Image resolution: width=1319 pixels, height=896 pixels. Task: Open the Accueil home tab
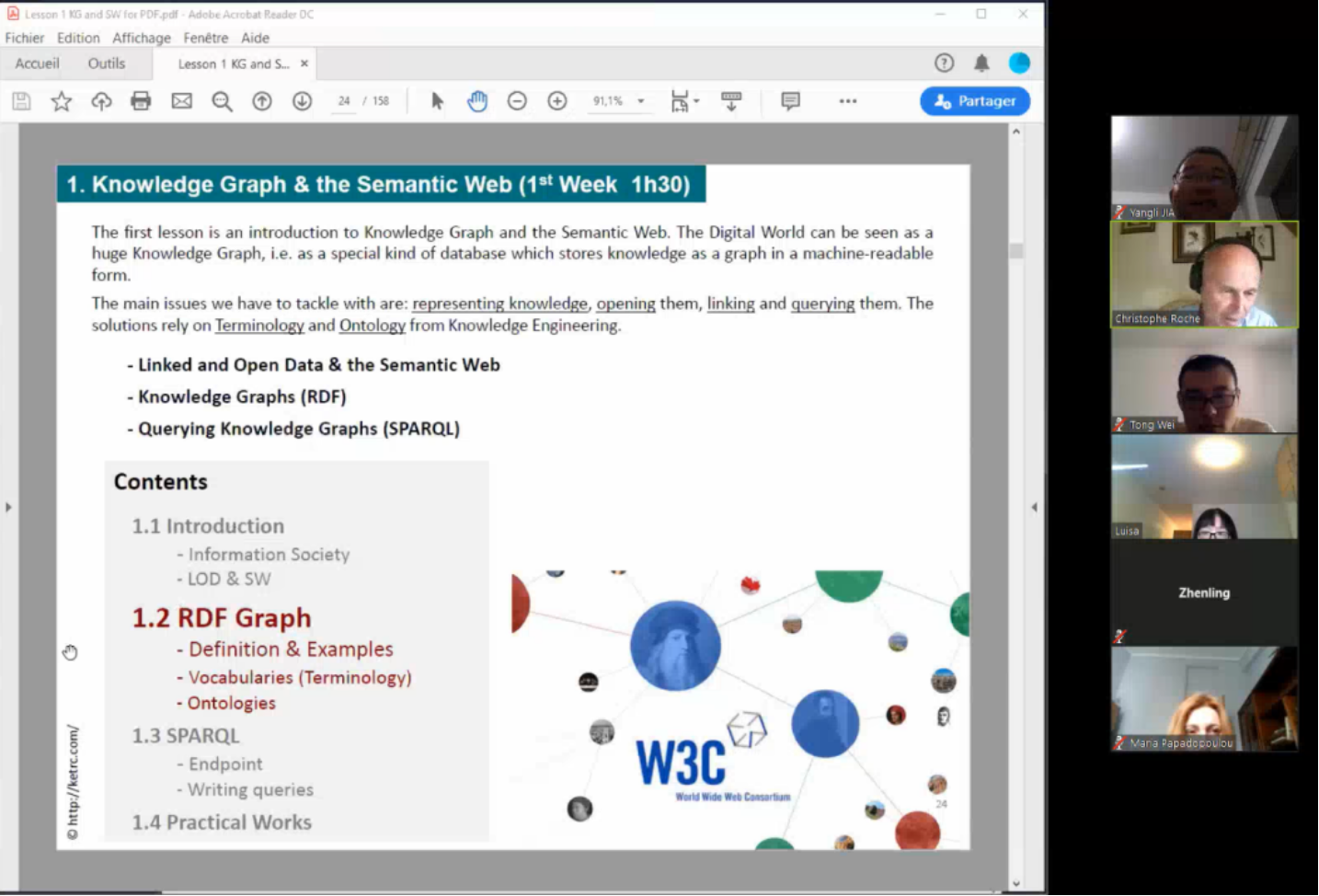(x=37, y=63)
